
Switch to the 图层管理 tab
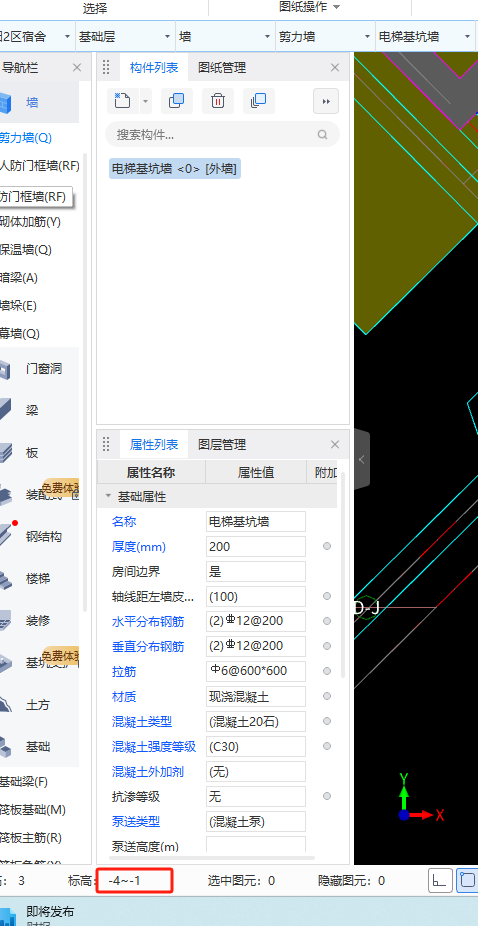[222, 445]
